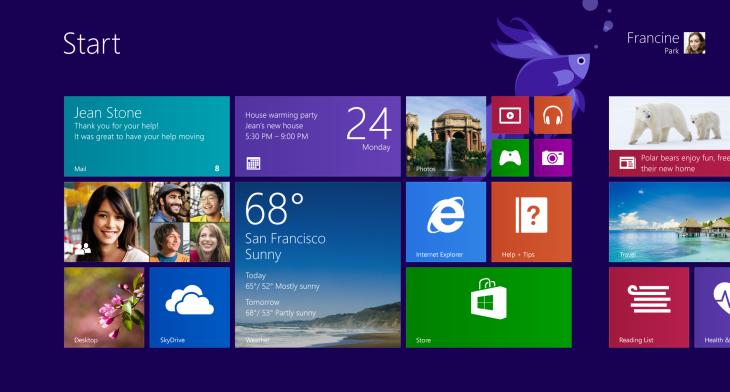Screen dimensions: 730x392
Task: Click the calendar icon in Calendar tile
Action: click(x=253, y=163)
